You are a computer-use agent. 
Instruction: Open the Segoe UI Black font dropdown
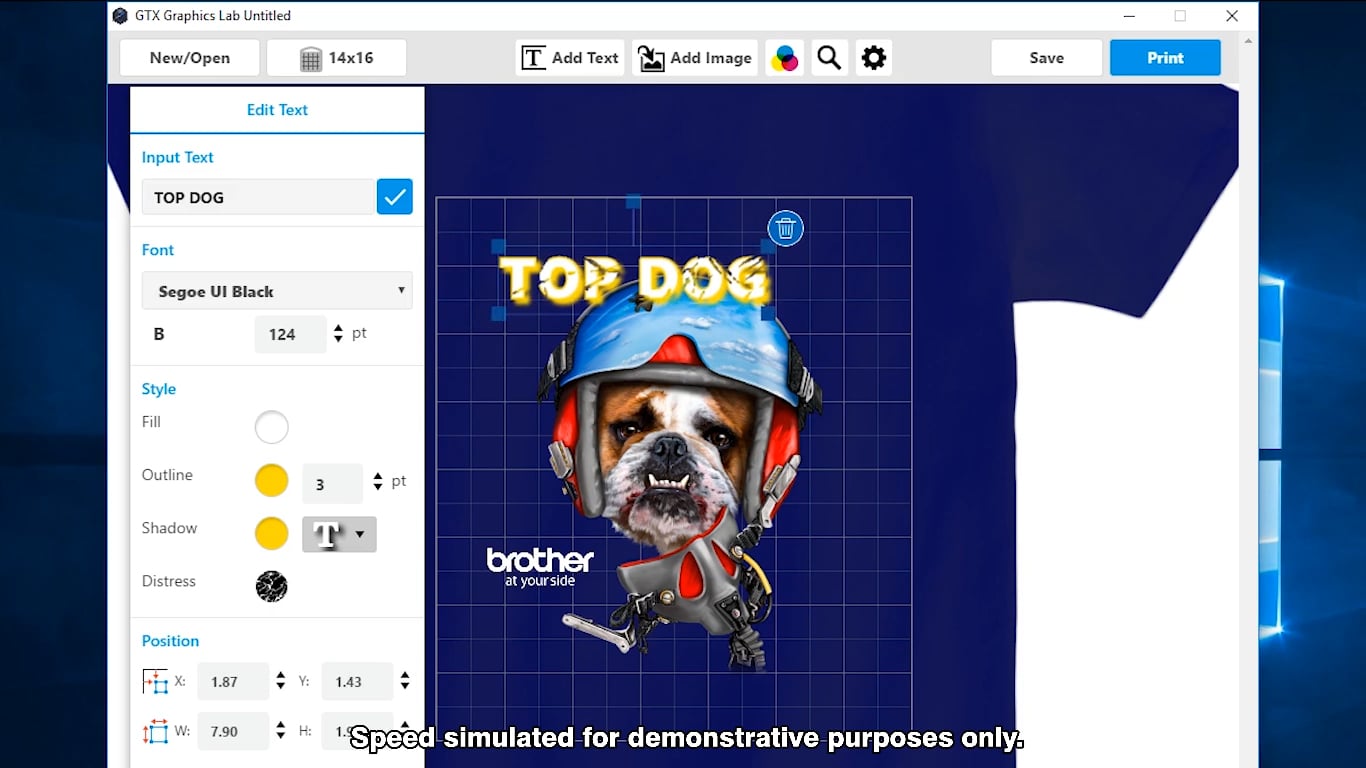pyautogui.click(x=277, y=291)
